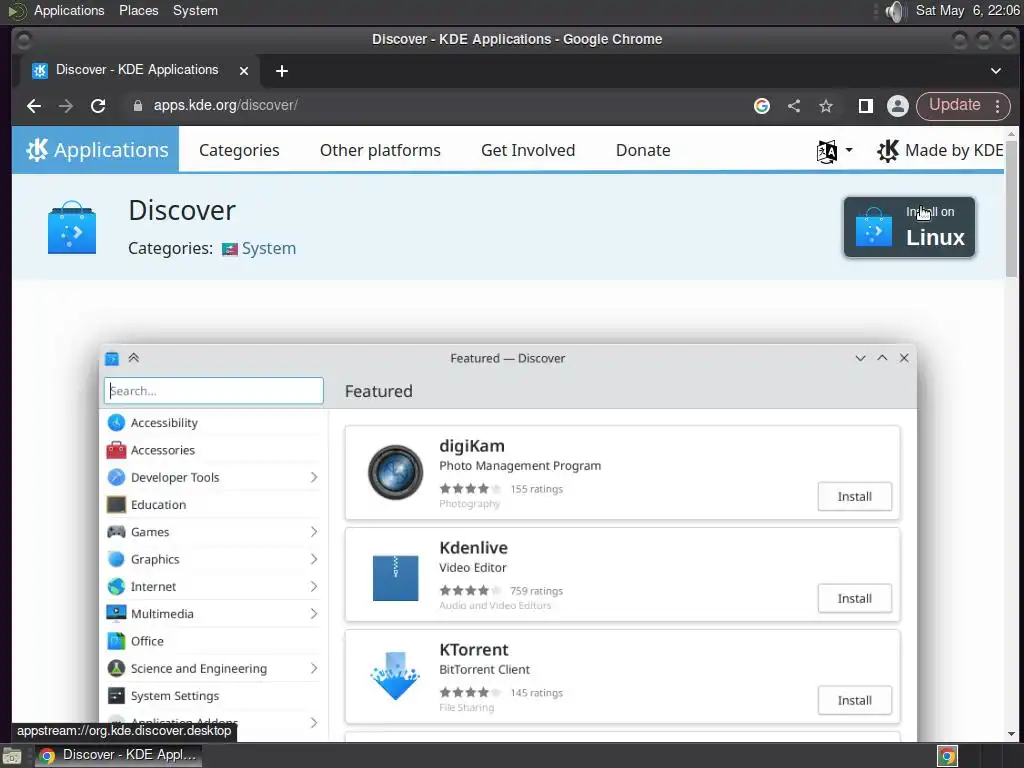This screenshot has height=768, width=1024.
Task: Select Education in category list
Action: pos(214,504)
